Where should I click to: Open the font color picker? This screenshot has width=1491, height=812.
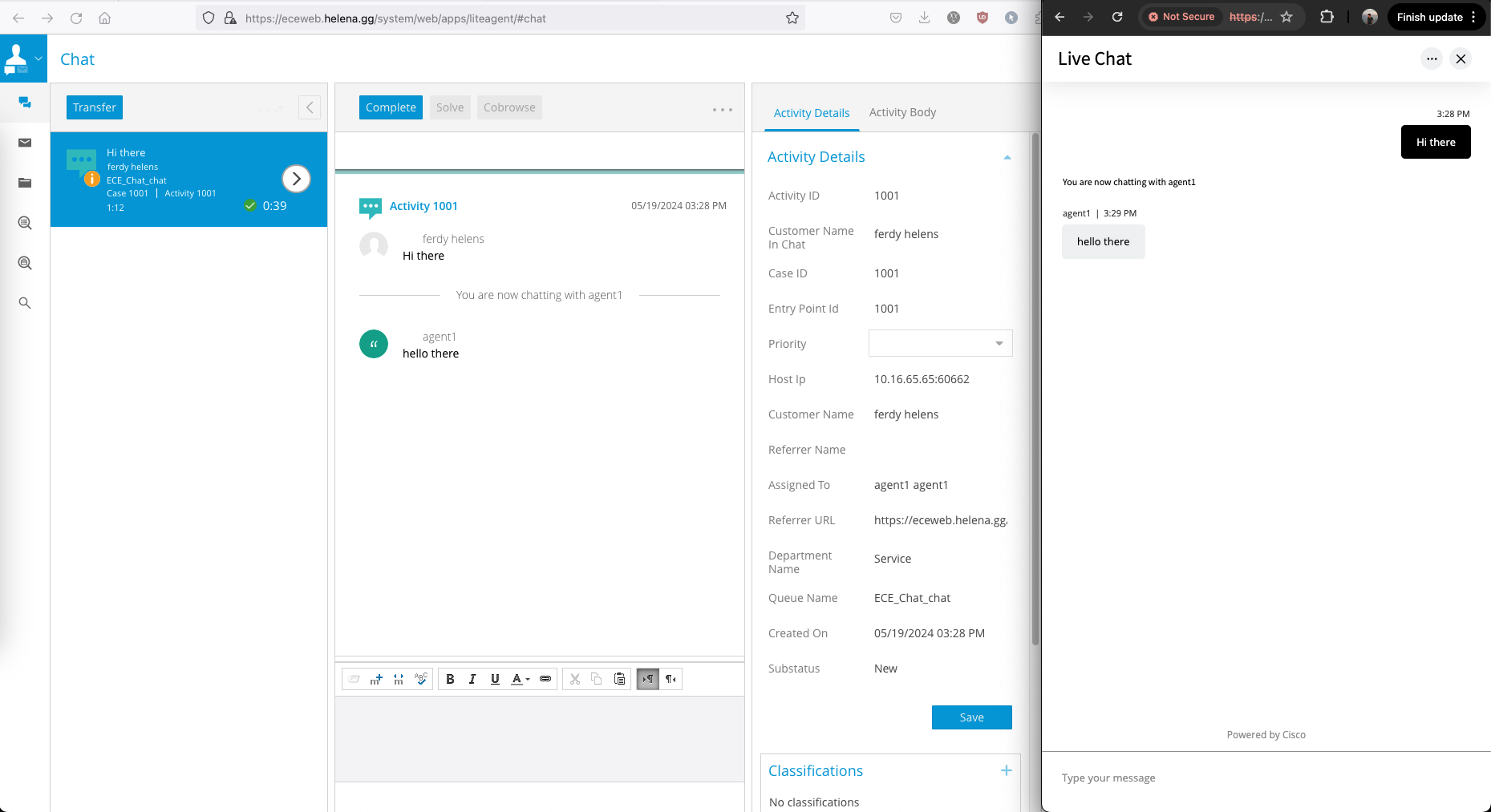click(x=521, y=679)
